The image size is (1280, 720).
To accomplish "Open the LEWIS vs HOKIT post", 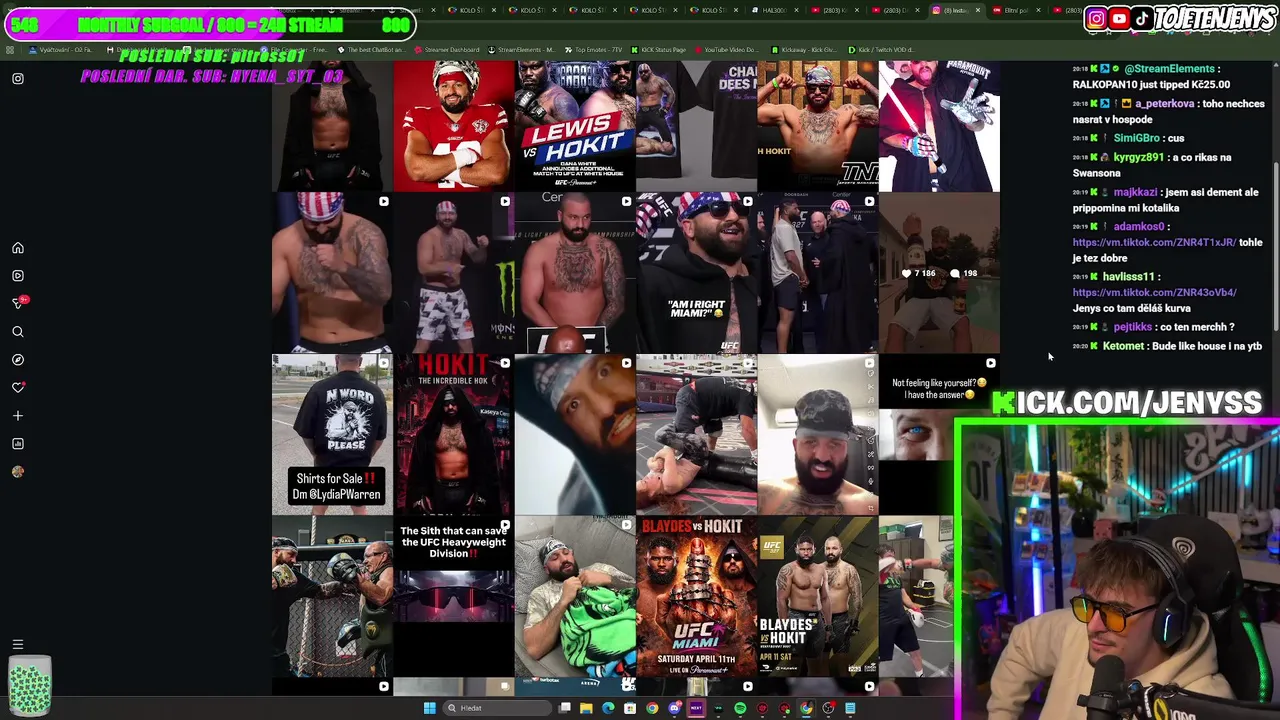I will (575, 125).
